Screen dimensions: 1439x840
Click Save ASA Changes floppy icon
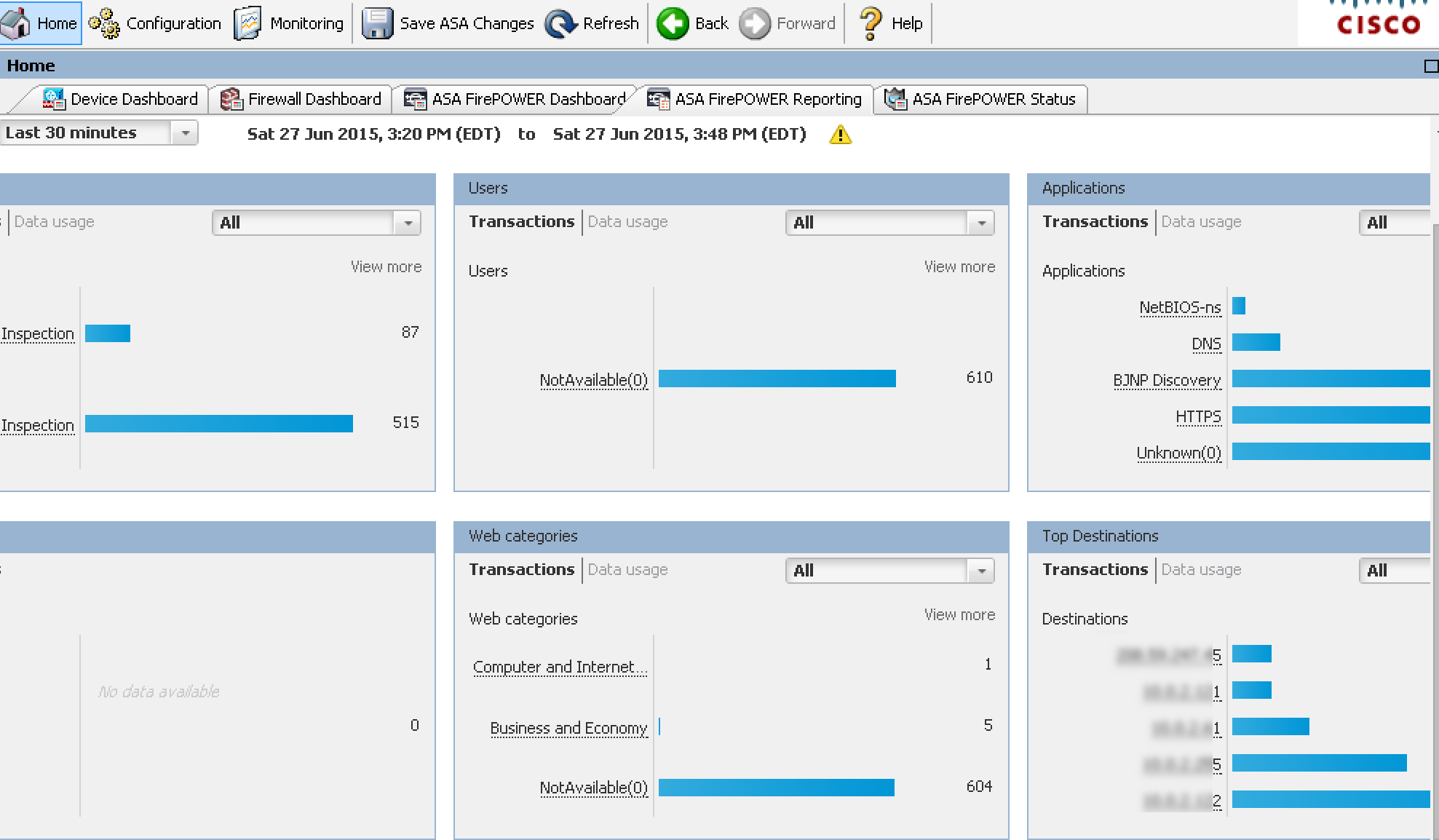tap(377, 23)
